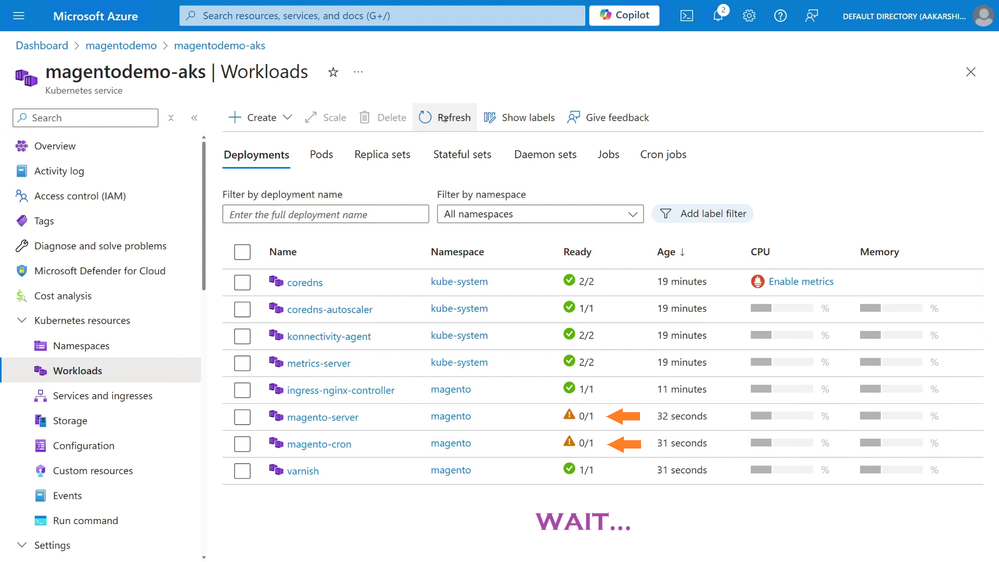Open the magentodemo breadcrumb link

(121, 45)
